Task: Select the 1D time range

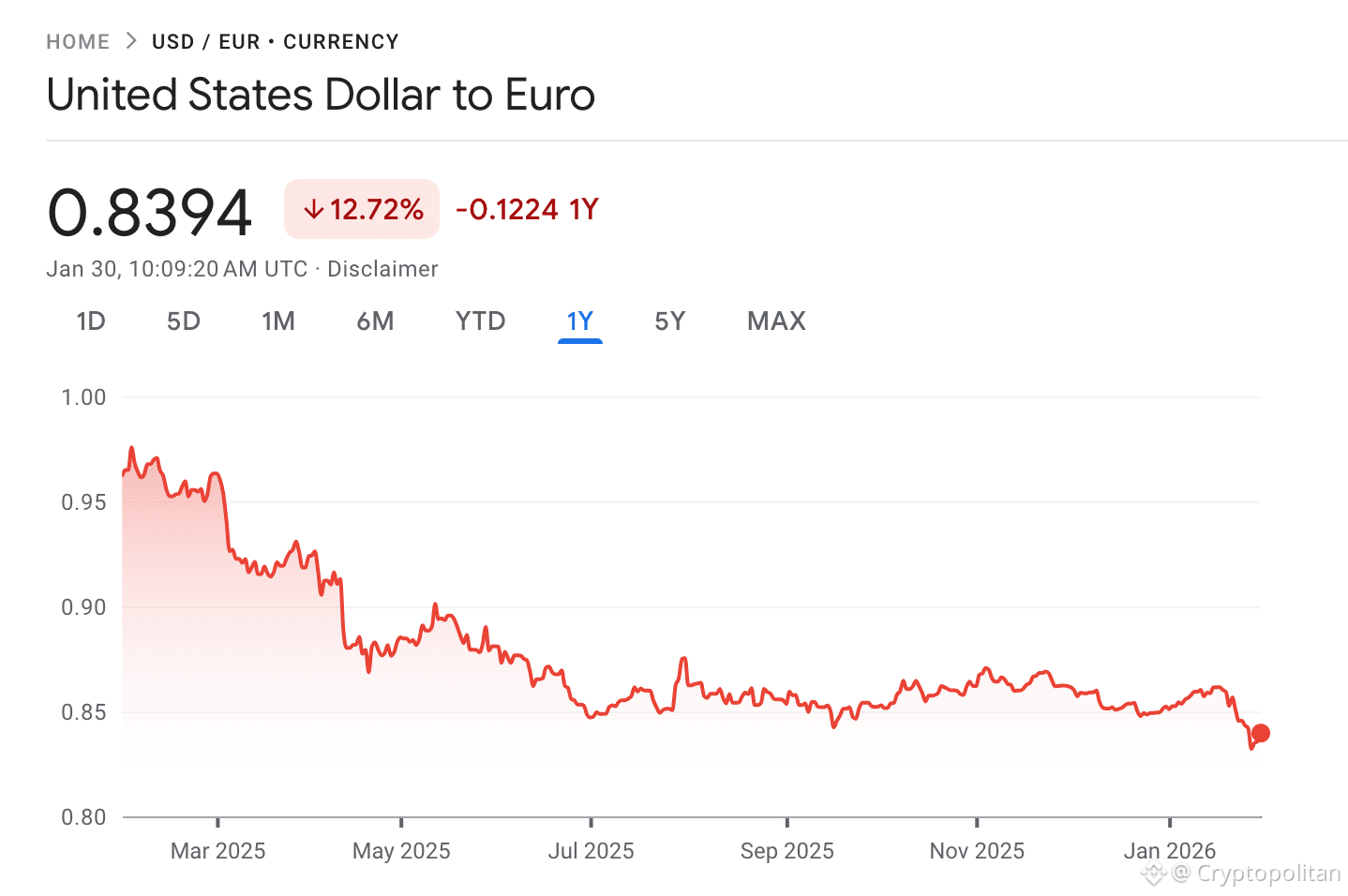Action: (x=91, y=321)
